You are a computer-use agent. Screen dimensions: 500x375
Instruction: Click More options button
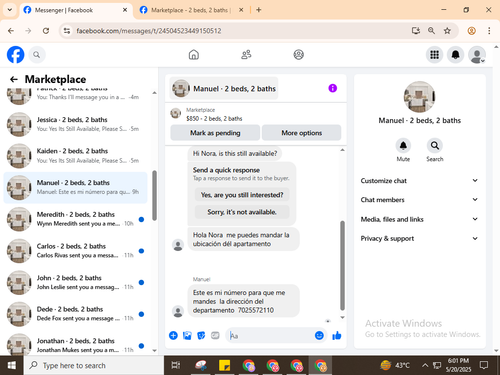click(301, 133)
